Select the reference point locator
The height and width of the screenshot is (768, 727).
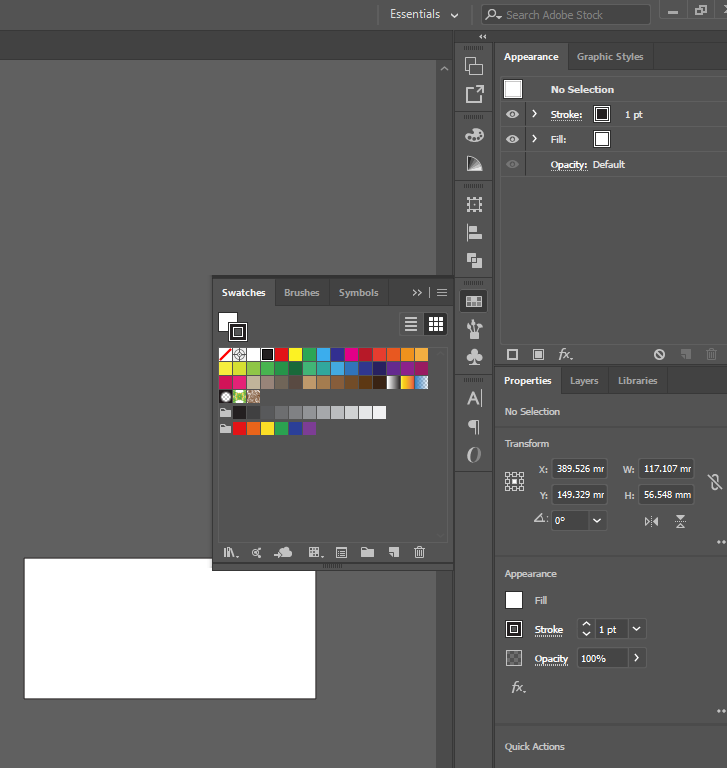pyautogui.click(x=514, y=481)
